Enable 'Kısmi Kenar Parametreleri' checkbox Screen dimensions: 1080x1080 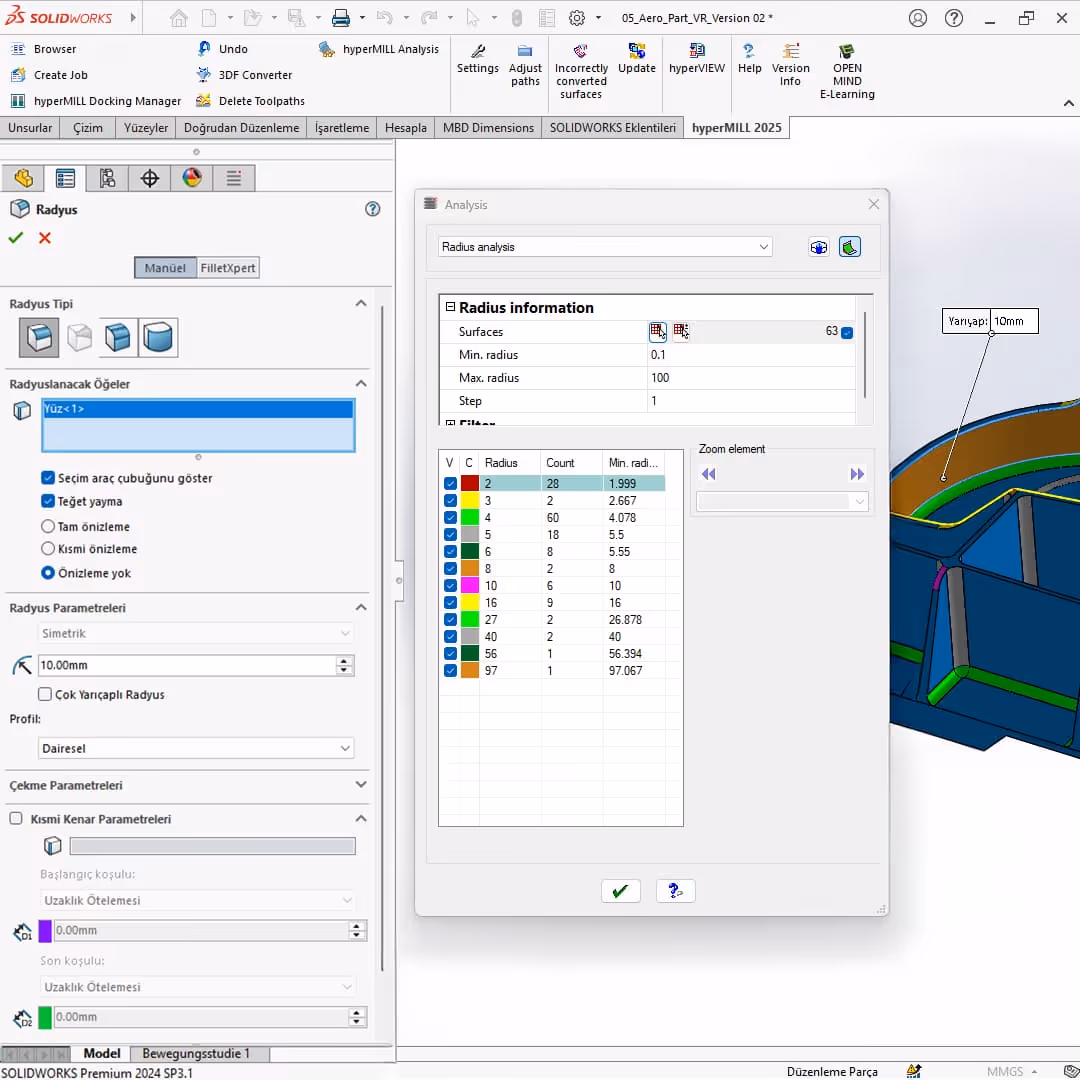coord(16,818)
